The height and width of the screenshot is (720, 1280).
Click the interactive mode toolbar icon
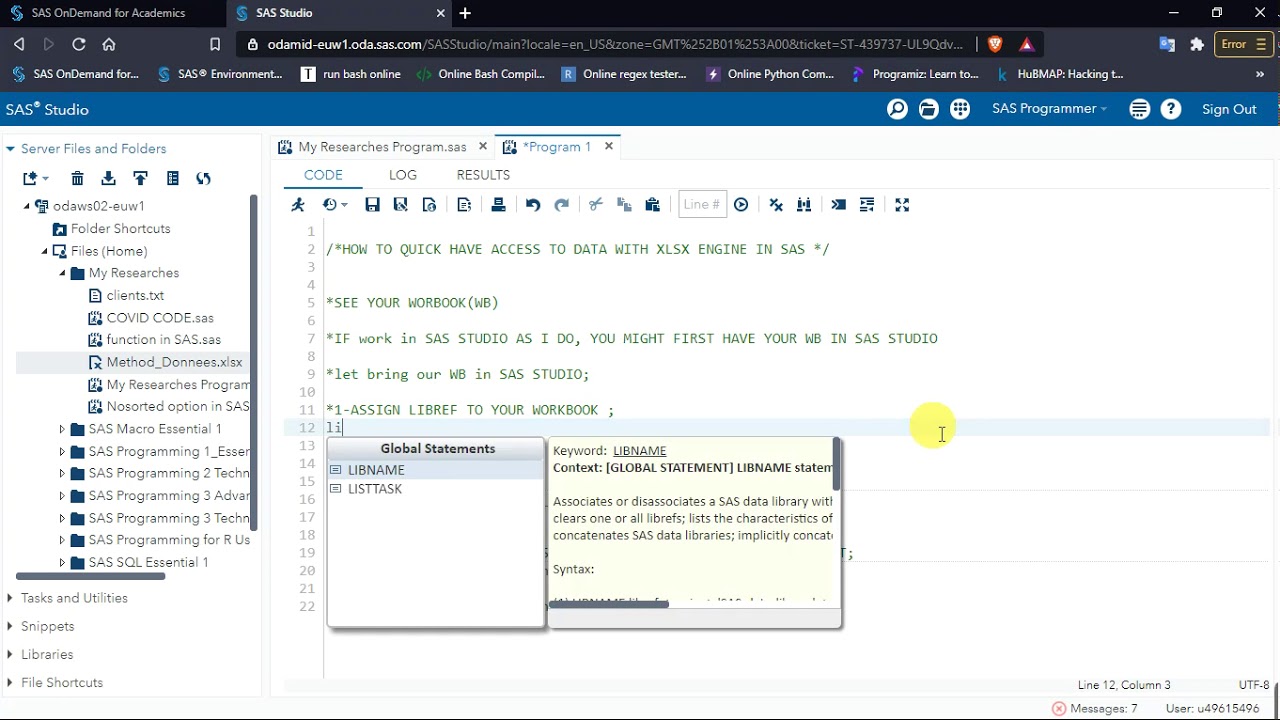point(839,205)
